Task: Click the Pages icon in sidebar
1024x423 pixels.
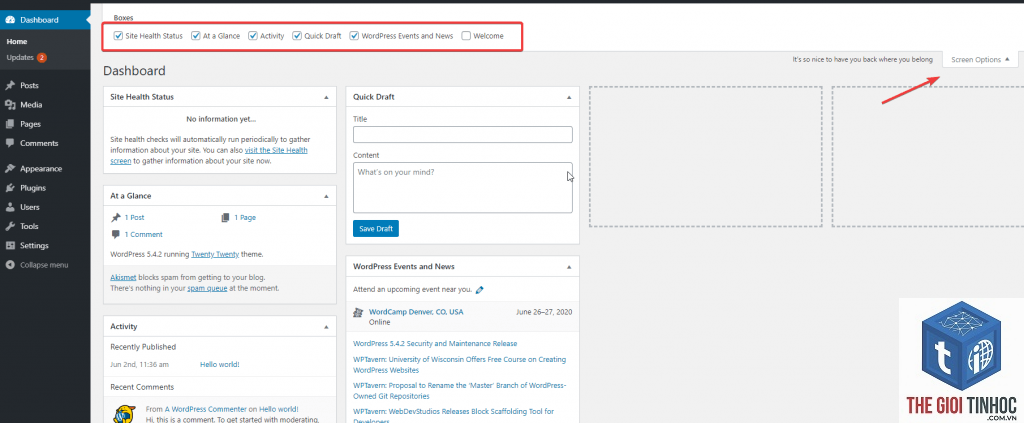Action: [10, 124]
